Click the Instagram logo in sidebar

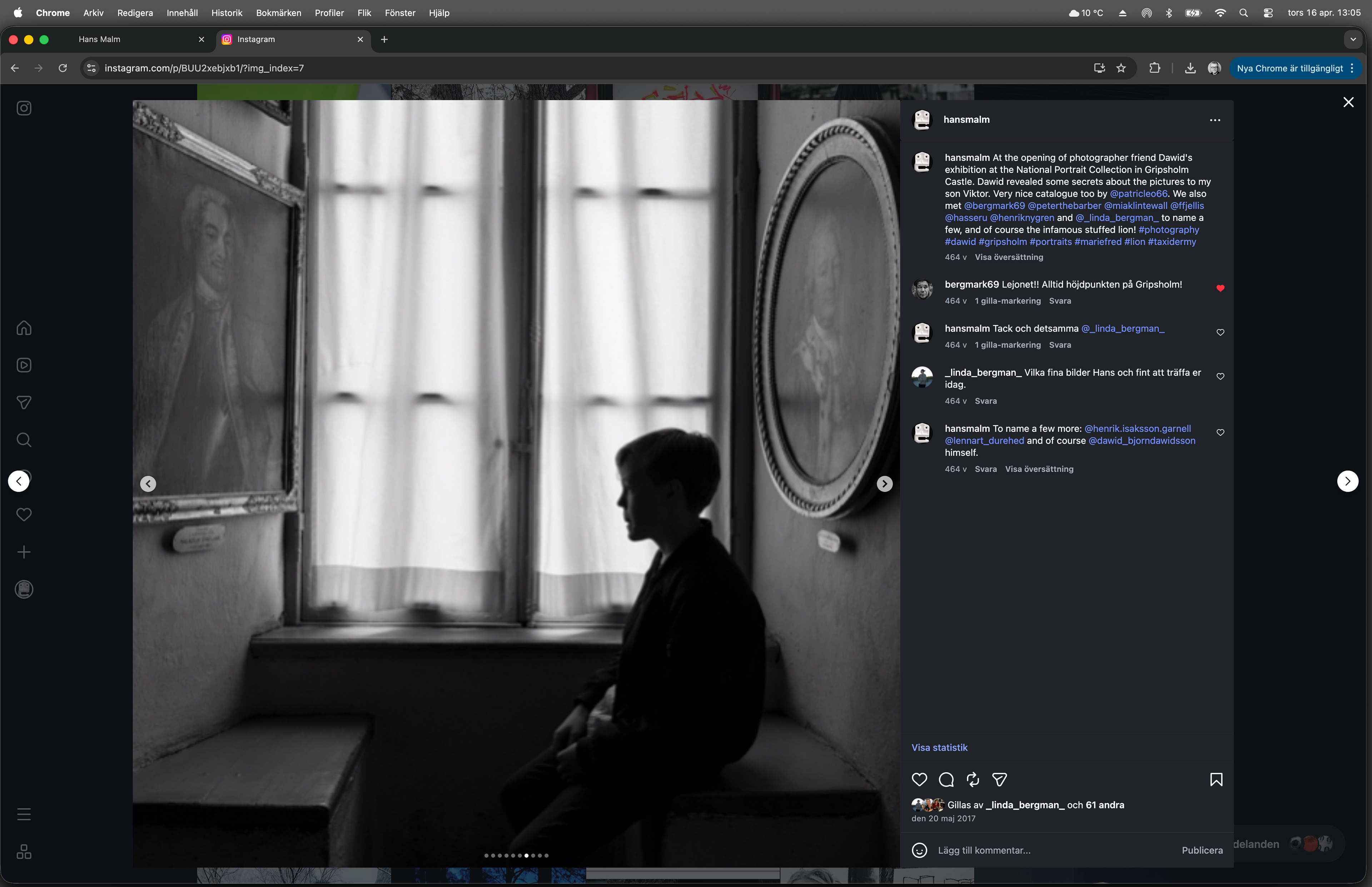pos(24,108)
